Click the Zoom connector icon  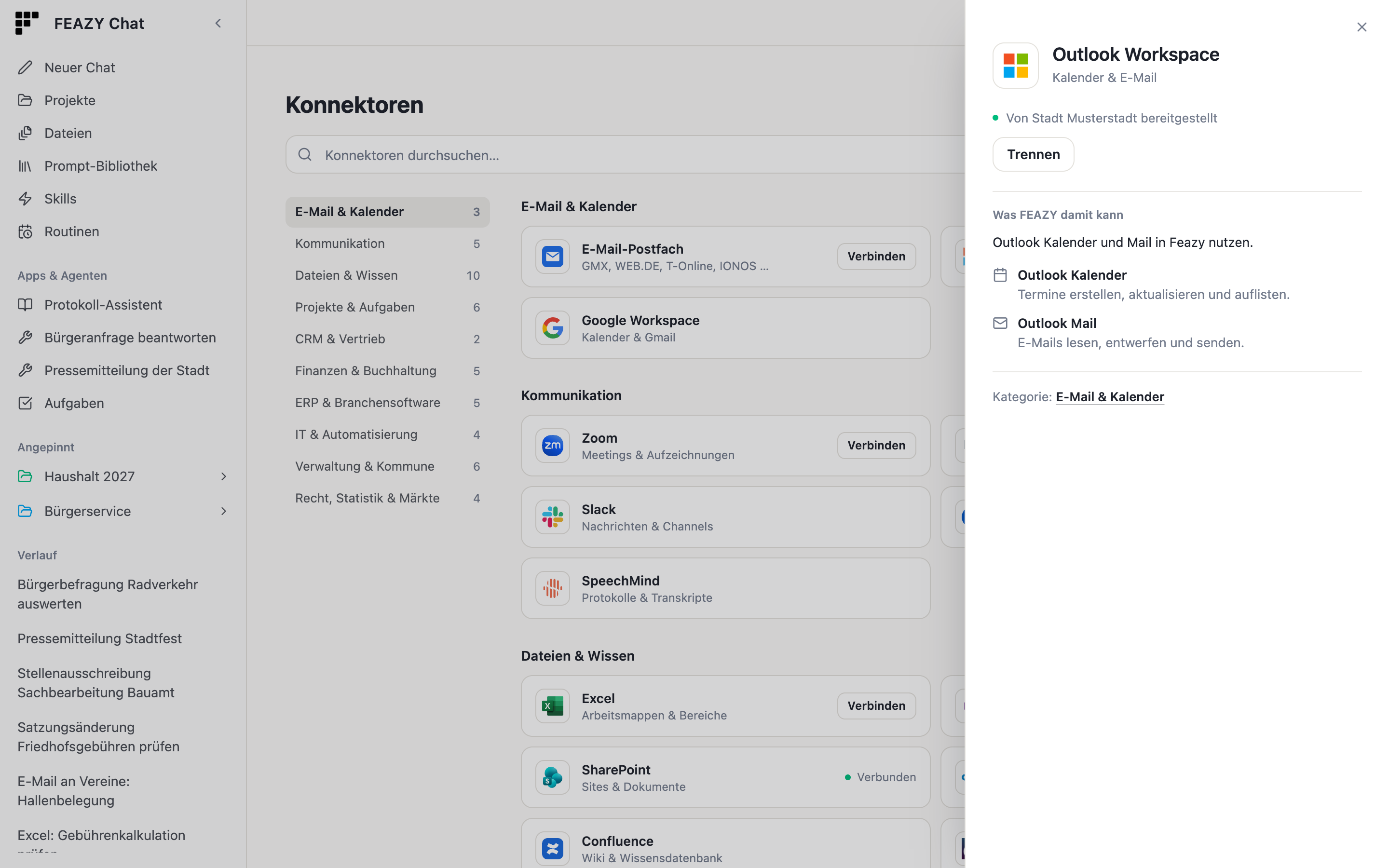(552, 446)
